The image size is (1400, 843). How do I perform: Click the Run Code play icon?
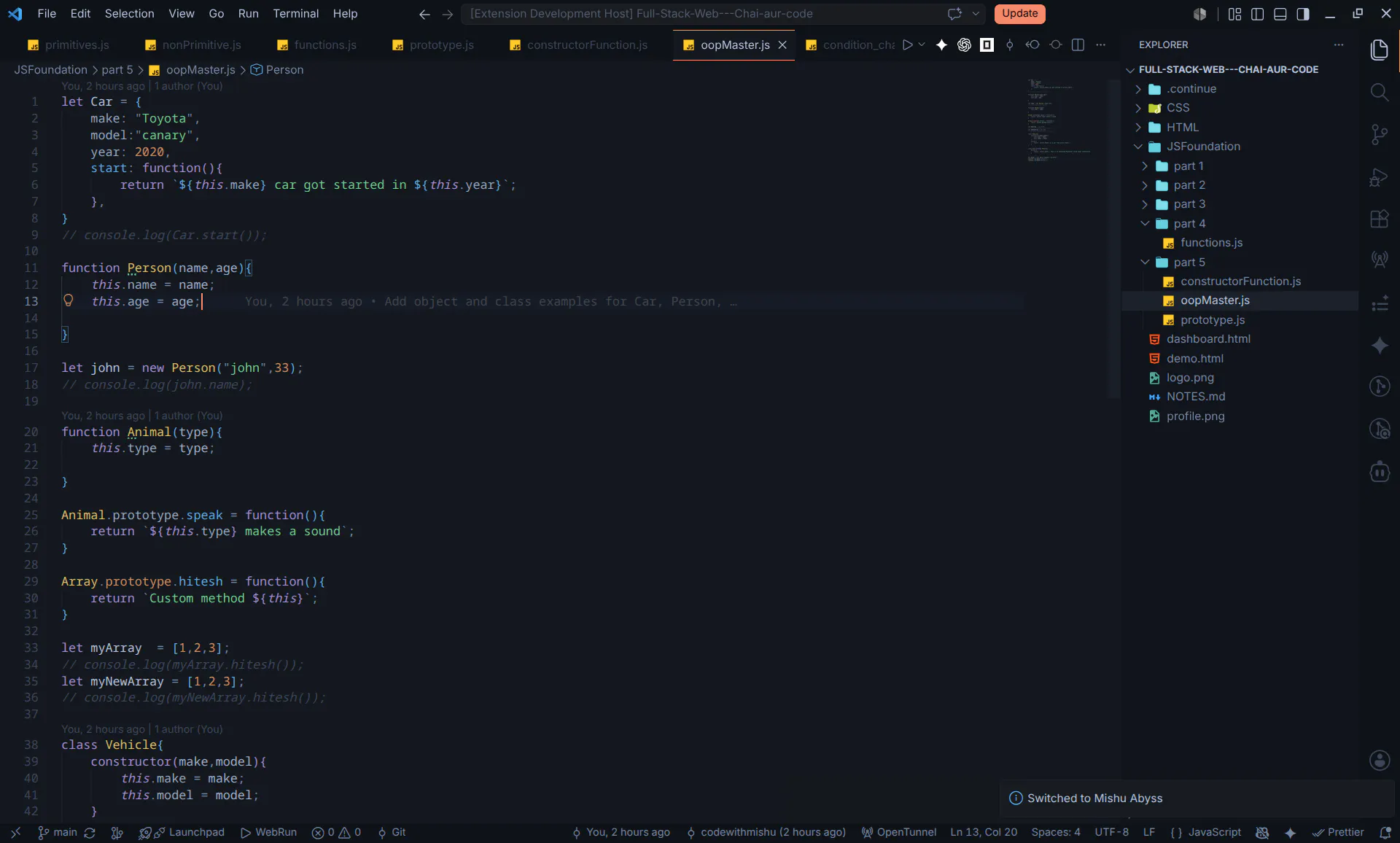point(907,44)
